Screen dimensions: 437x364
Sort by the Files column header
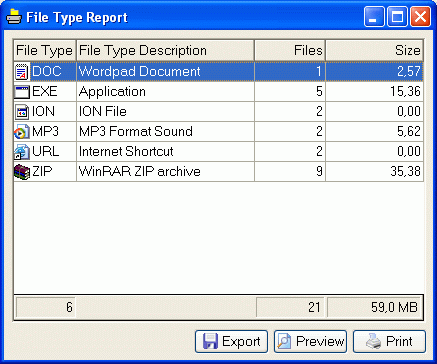pos(290,50)
